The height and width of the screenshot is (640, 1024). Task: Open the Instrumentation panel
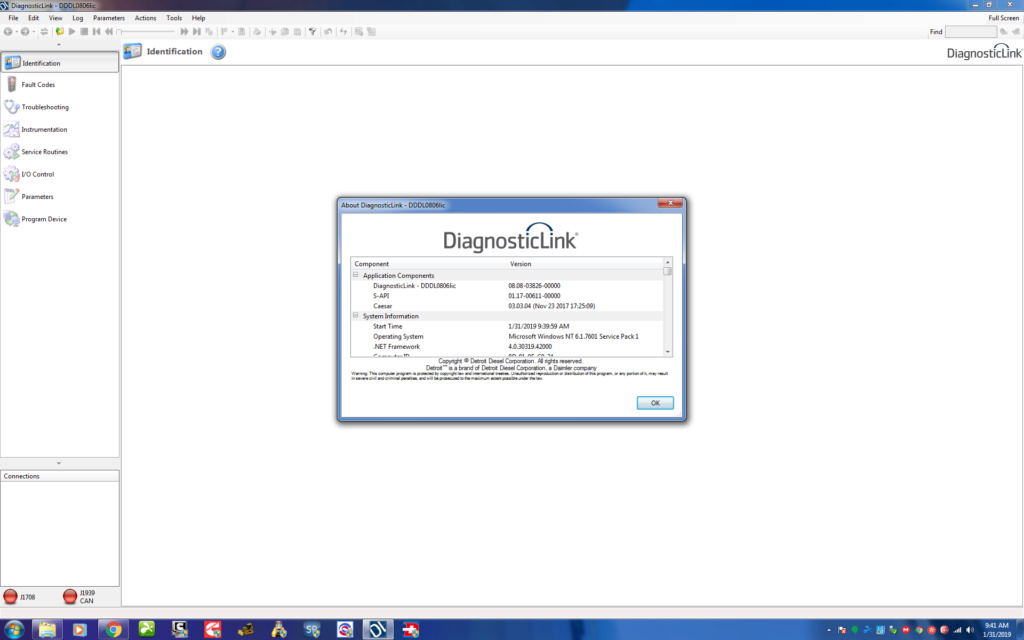click(x=59, y=129)
